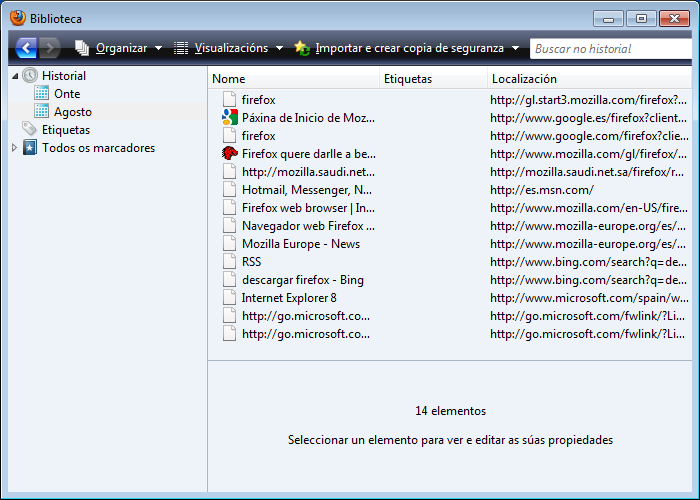
Task: Select Agosto in the history tree
Action: click(x=73, y=112)
